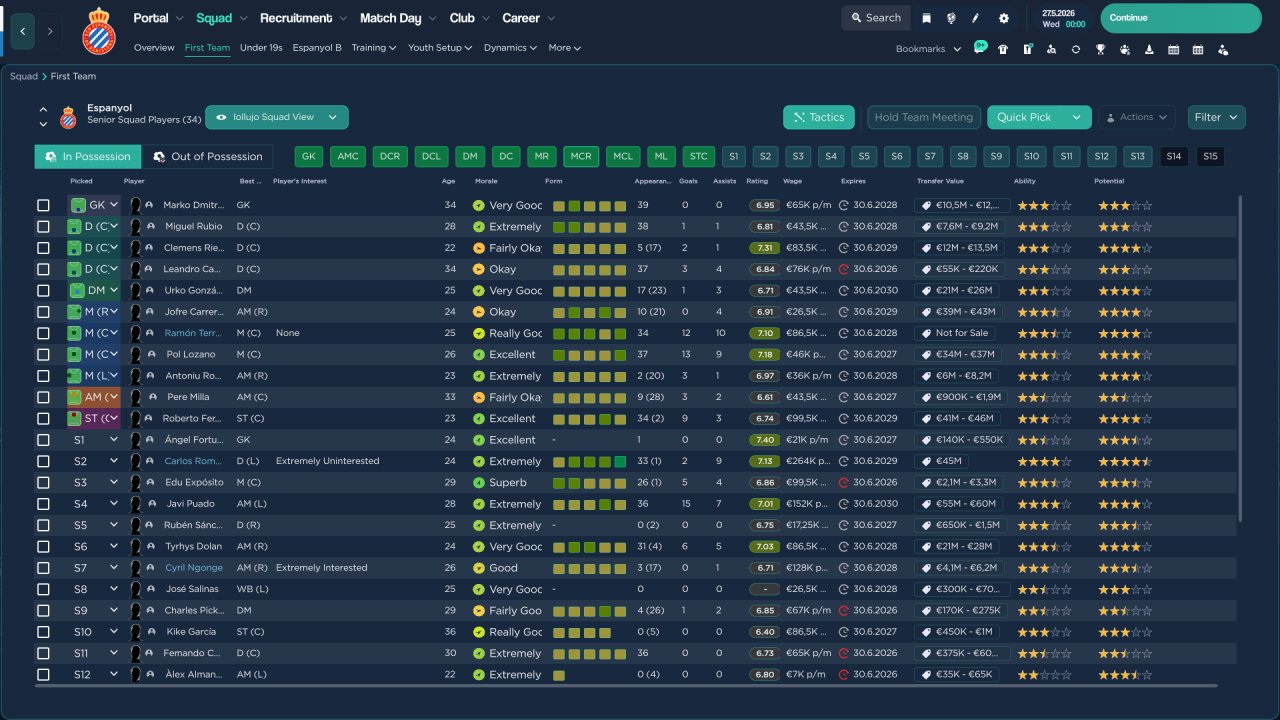Switch to the Under 19s tab
Image resolution: width=1280 pixels, height=720 pixels.
point(261,48)
